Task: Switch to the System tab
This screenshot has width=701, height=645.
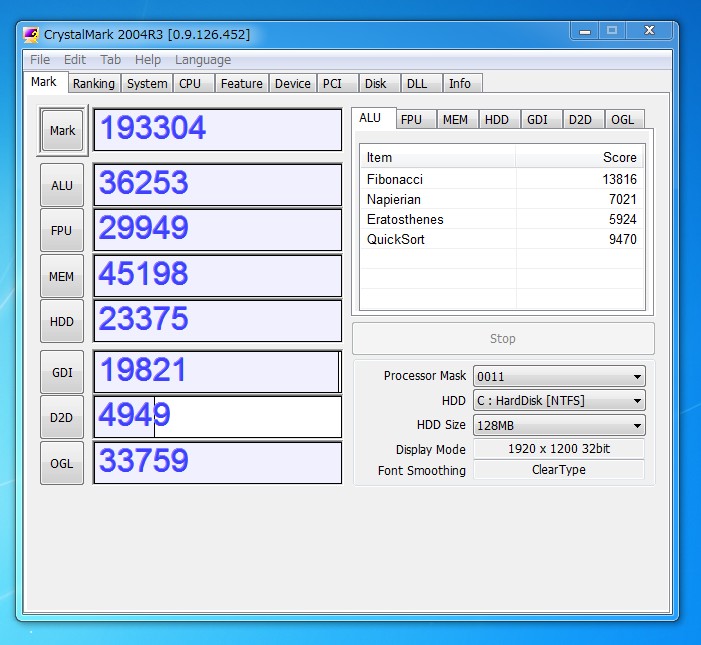Action: pos(147,84)
